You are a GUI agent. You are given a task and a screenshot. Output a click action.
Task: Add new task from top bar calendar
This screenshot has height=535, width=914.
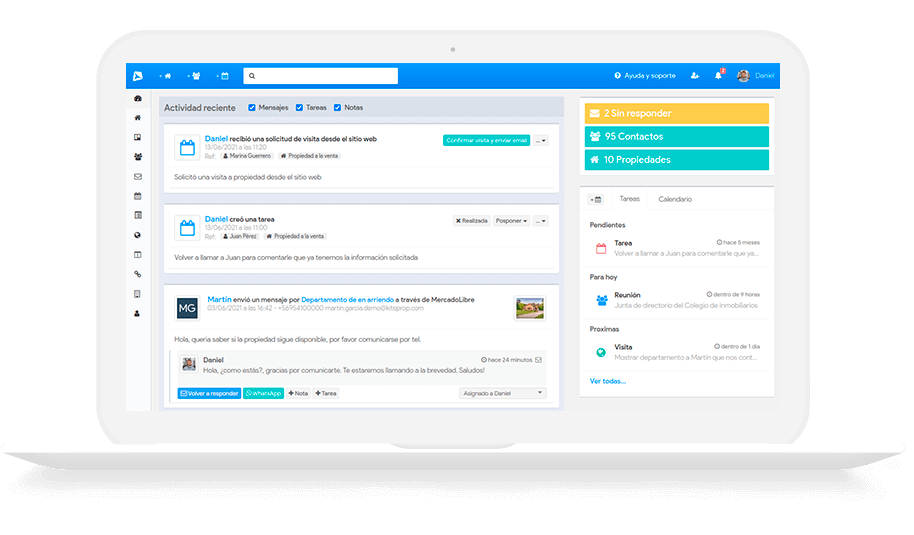coord(222,76)
